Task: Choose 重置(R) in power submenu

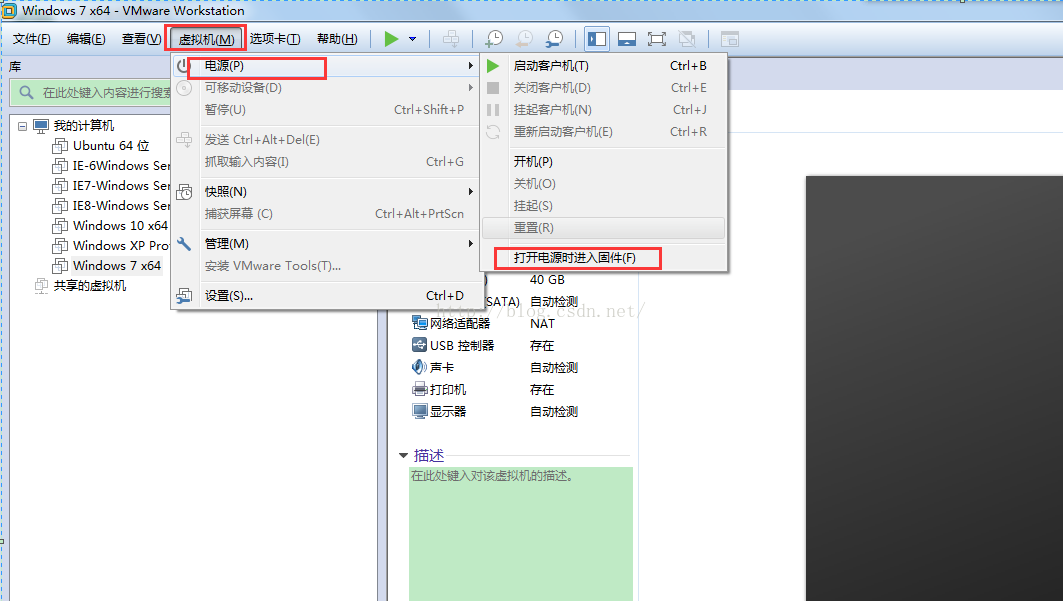Action: pyautogui.click(x=603, y=228)
